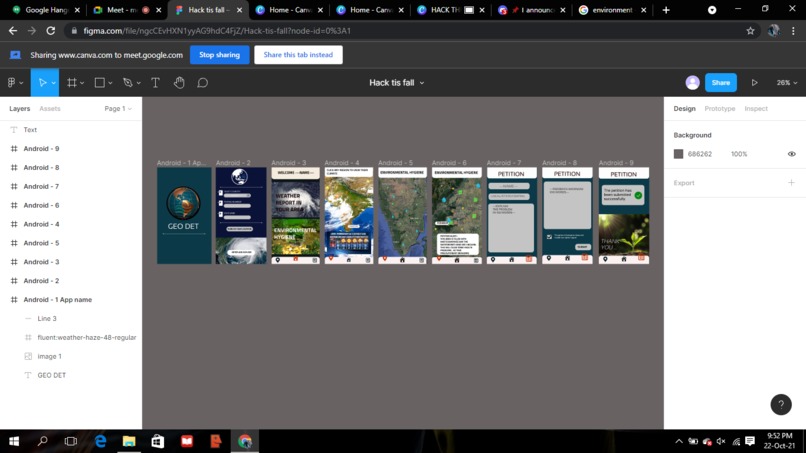This screenshot has height=453, width=806.
Task: Switch to the Layers tab
Action: pyautogui.click(x=20, y=108)
